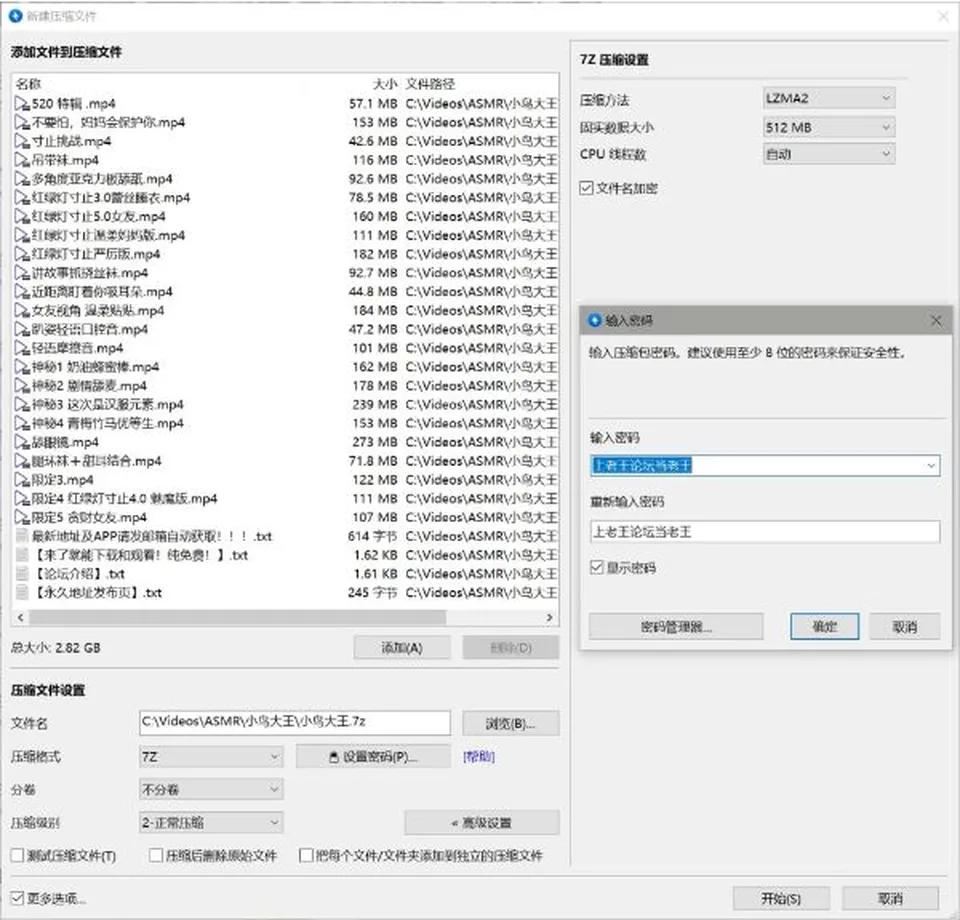Start compression with 开始(S)

(781, 898)
